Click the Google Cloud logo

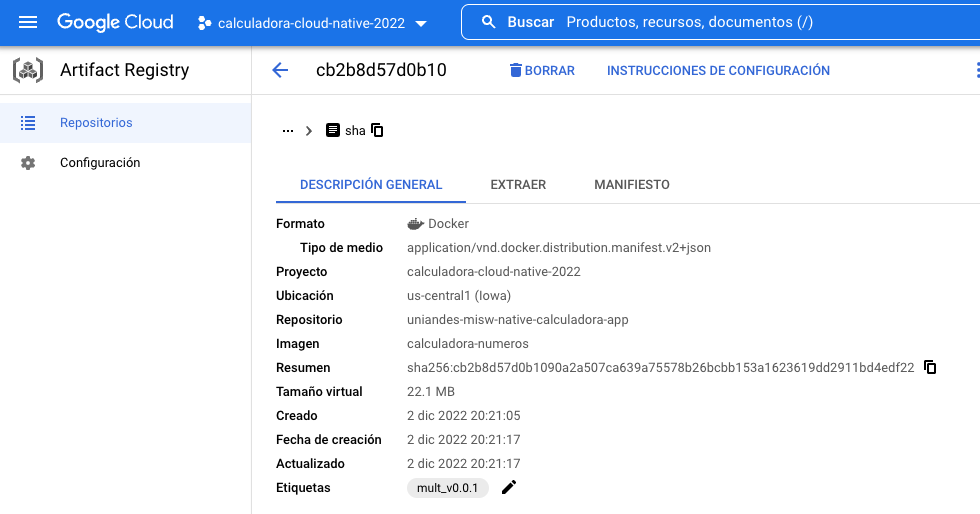tap(115, 23)
